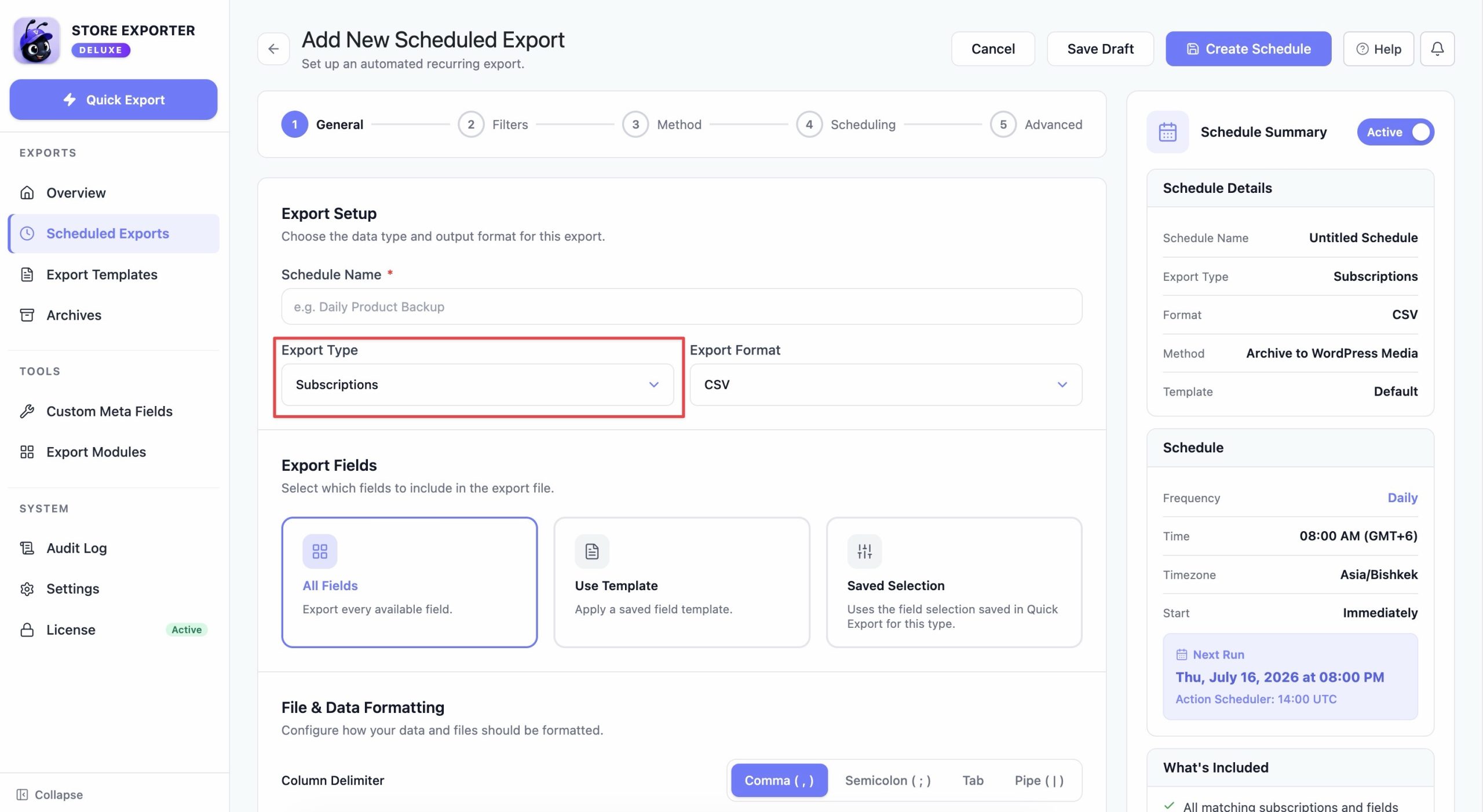Select the All Fields option card
Screen dimensions: 1483x812
click(410, 582)
